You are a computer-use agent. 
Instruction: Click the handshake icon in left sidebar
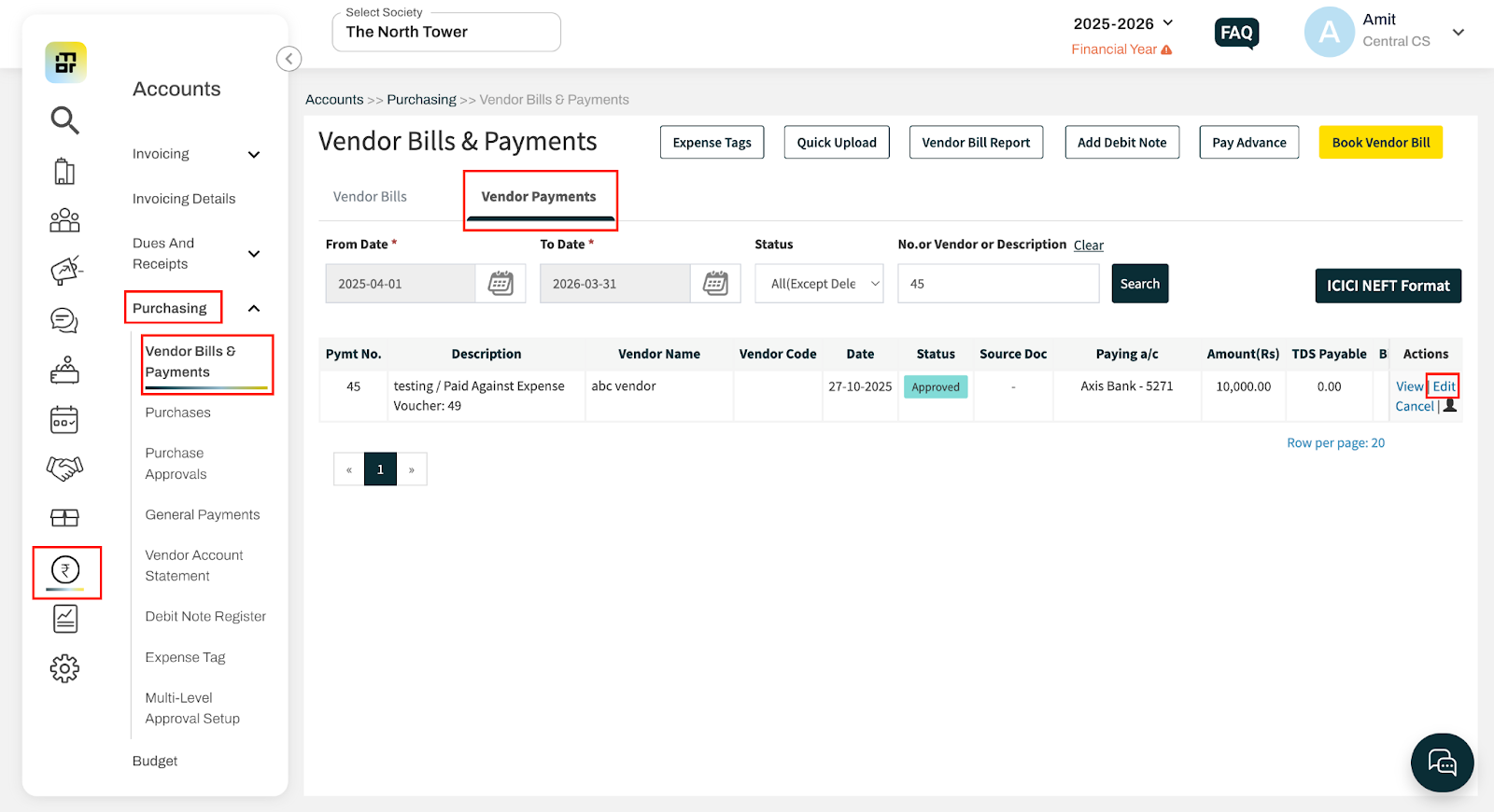point(64,468)
